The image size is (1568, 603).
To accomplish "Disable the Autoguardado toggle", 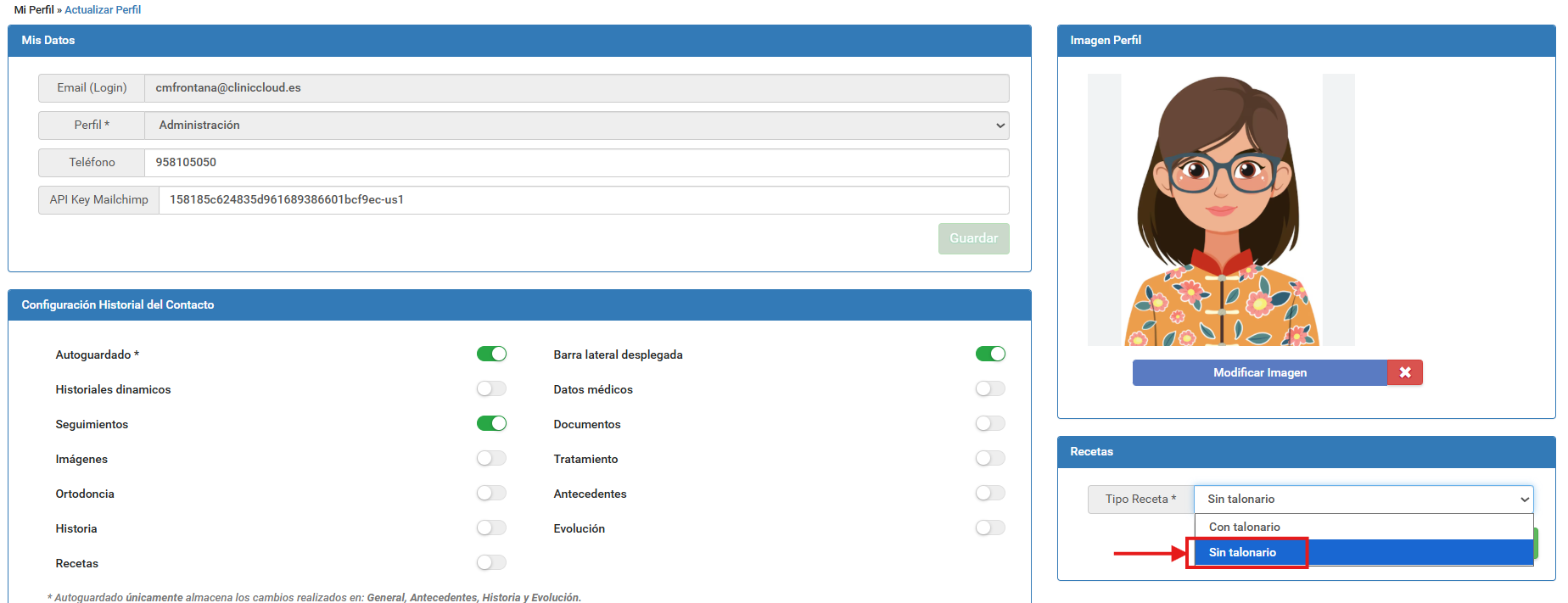I will (491, 354).
